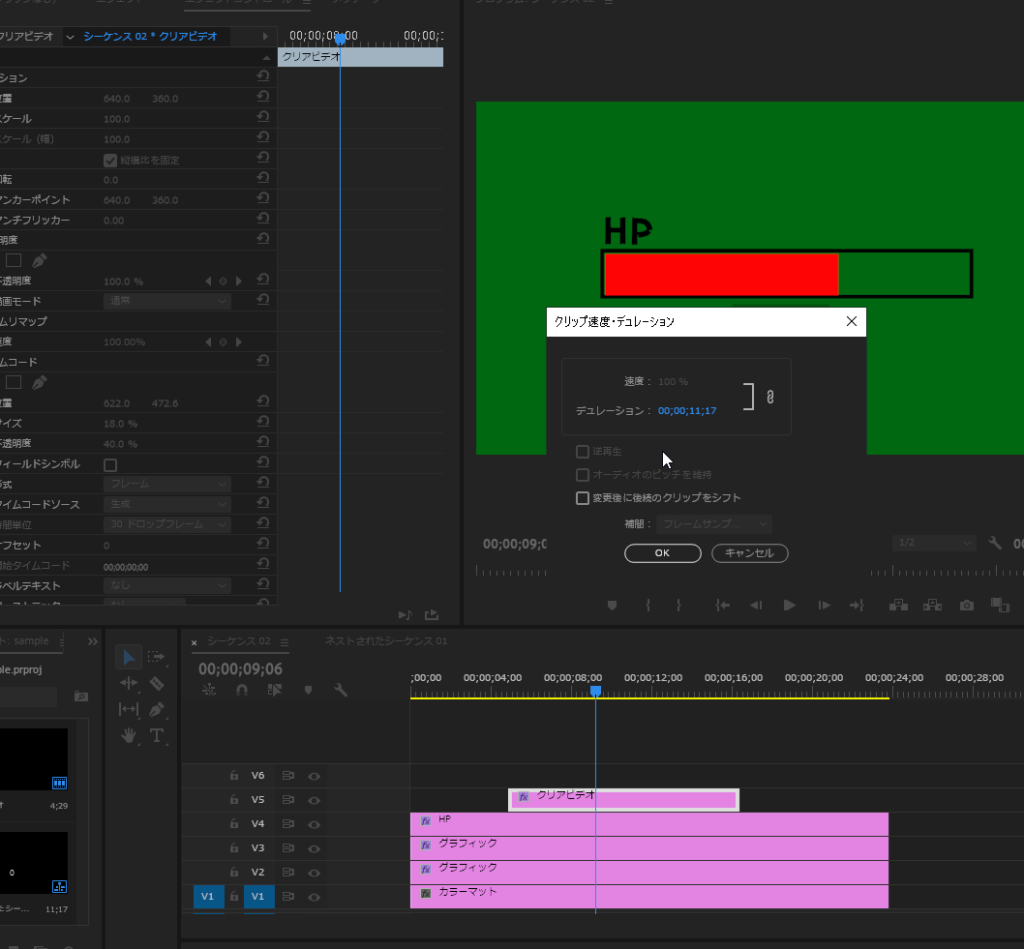Choose the Hand tool
Screen dimensions: 1024x949
coord(129,736)
